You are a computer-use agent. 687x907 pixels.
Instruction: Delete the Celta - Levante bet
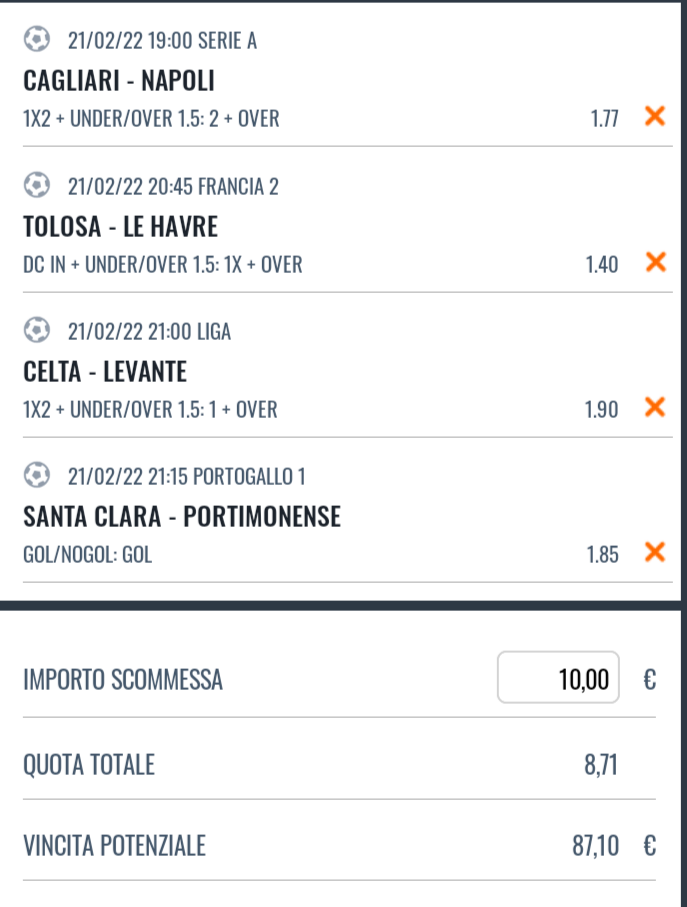655,407
